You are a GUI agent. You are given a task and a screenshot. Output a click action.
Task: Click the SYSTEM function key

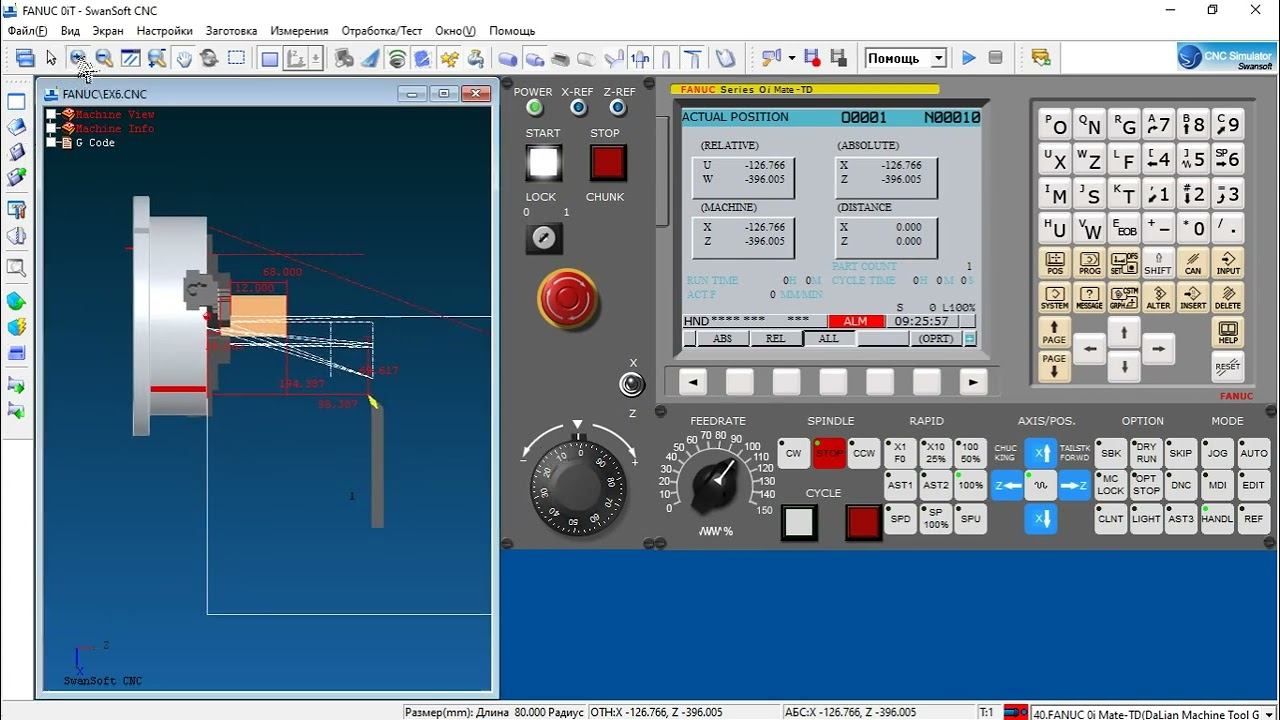point(1054,297)
